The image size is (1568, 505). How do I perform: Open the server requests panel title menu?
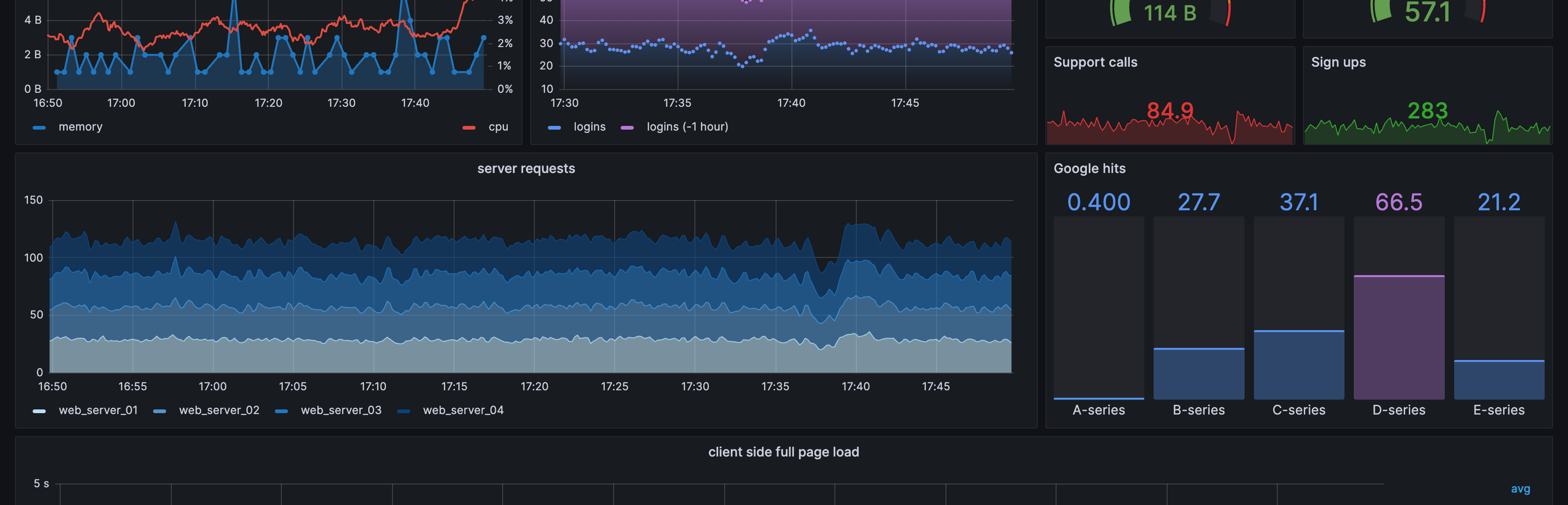pos(526,168)
